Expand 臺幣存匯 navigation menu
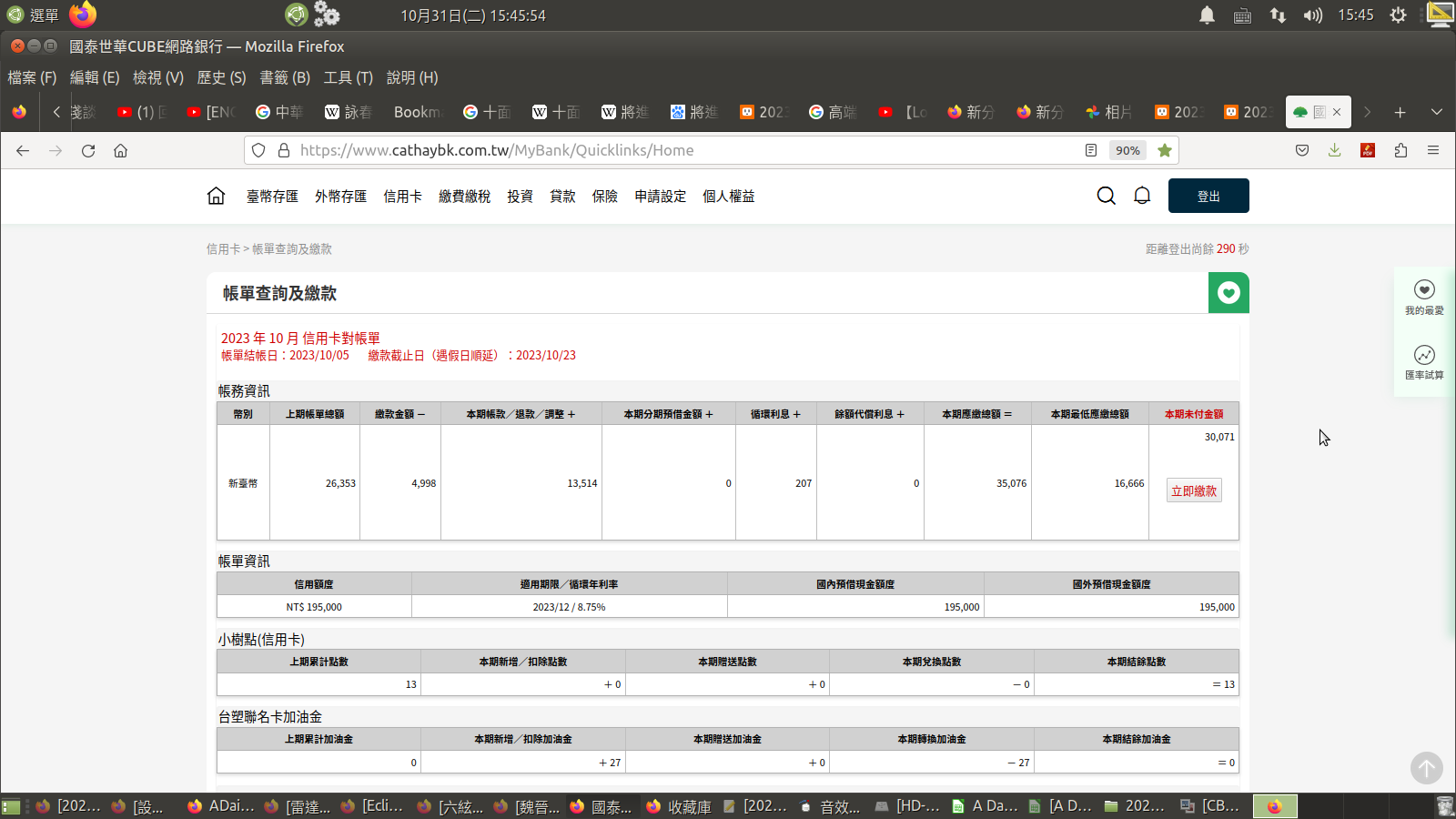 pyautogui.click(x=272, y=196)
